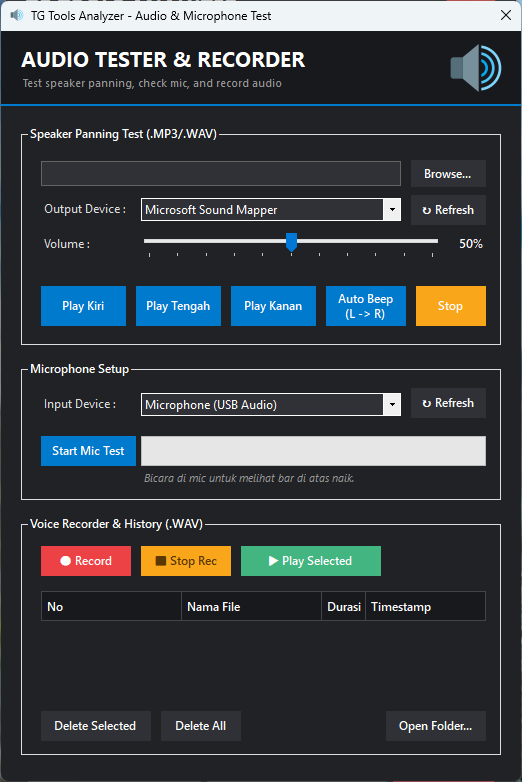
Task: Click the Stop Rec button
Action: 186,561
